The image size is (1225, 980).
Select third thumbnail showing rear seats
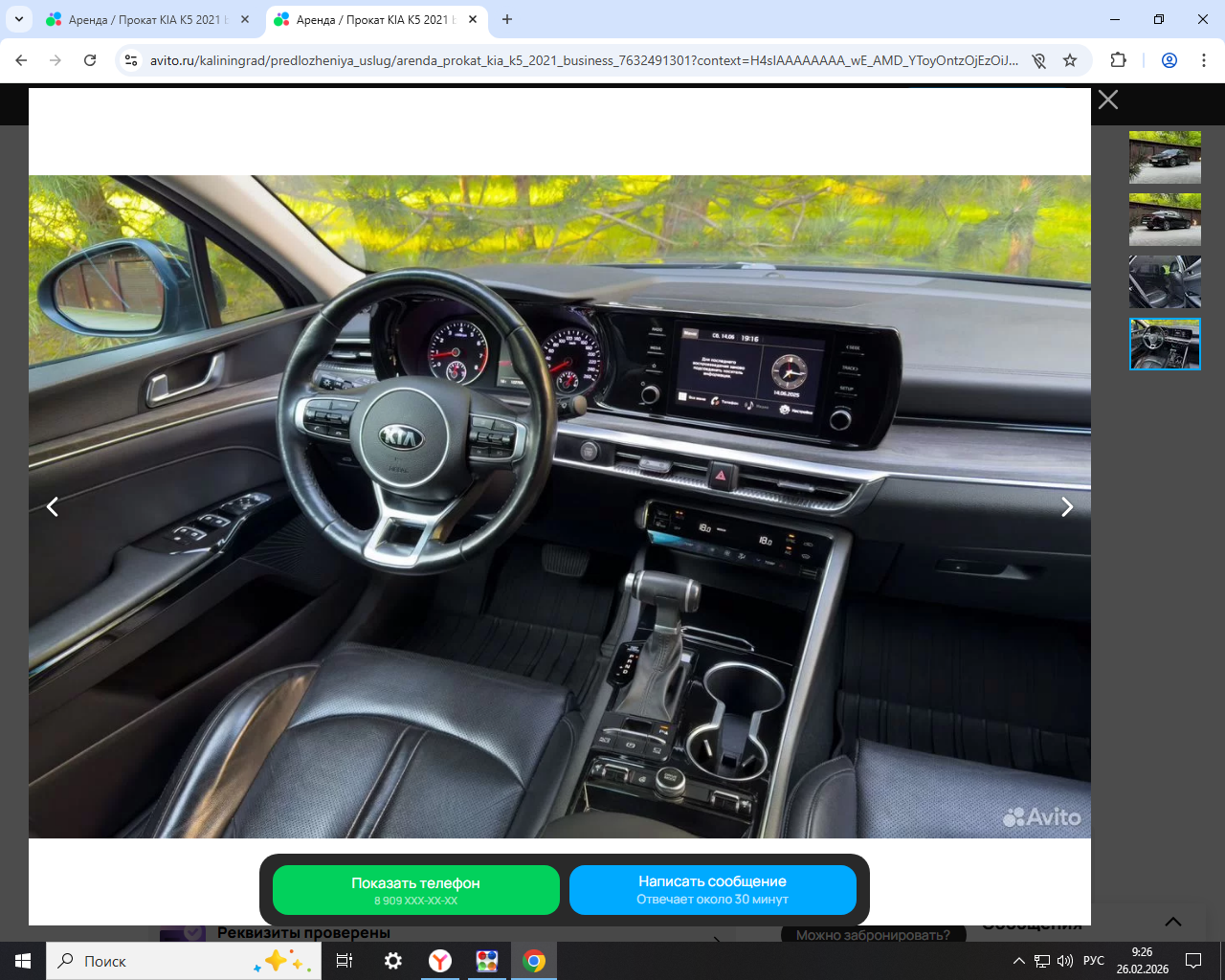[1165, 282]
